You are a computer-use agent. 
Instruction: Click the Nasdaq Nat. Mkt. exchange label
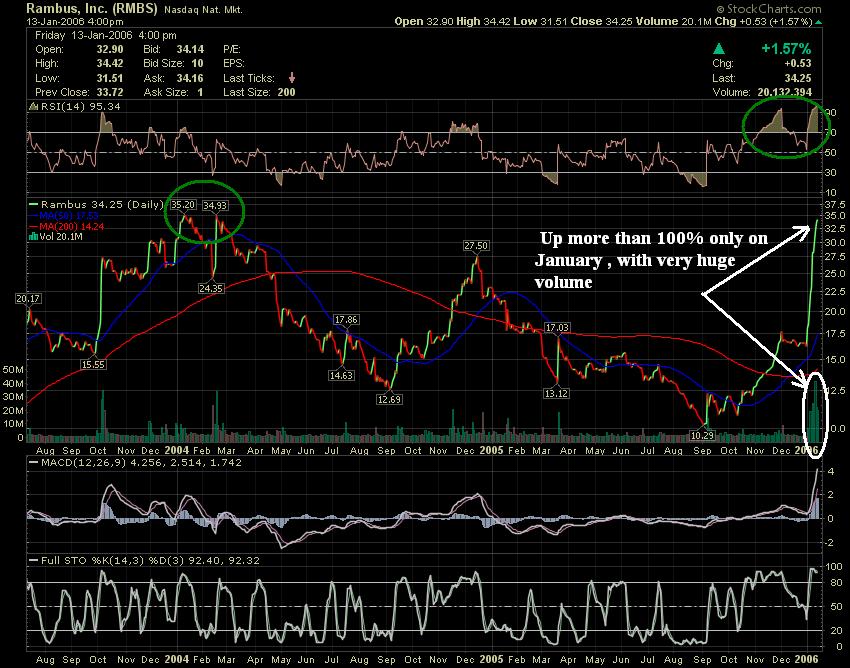pyautogui.click(x=203, y=10)
